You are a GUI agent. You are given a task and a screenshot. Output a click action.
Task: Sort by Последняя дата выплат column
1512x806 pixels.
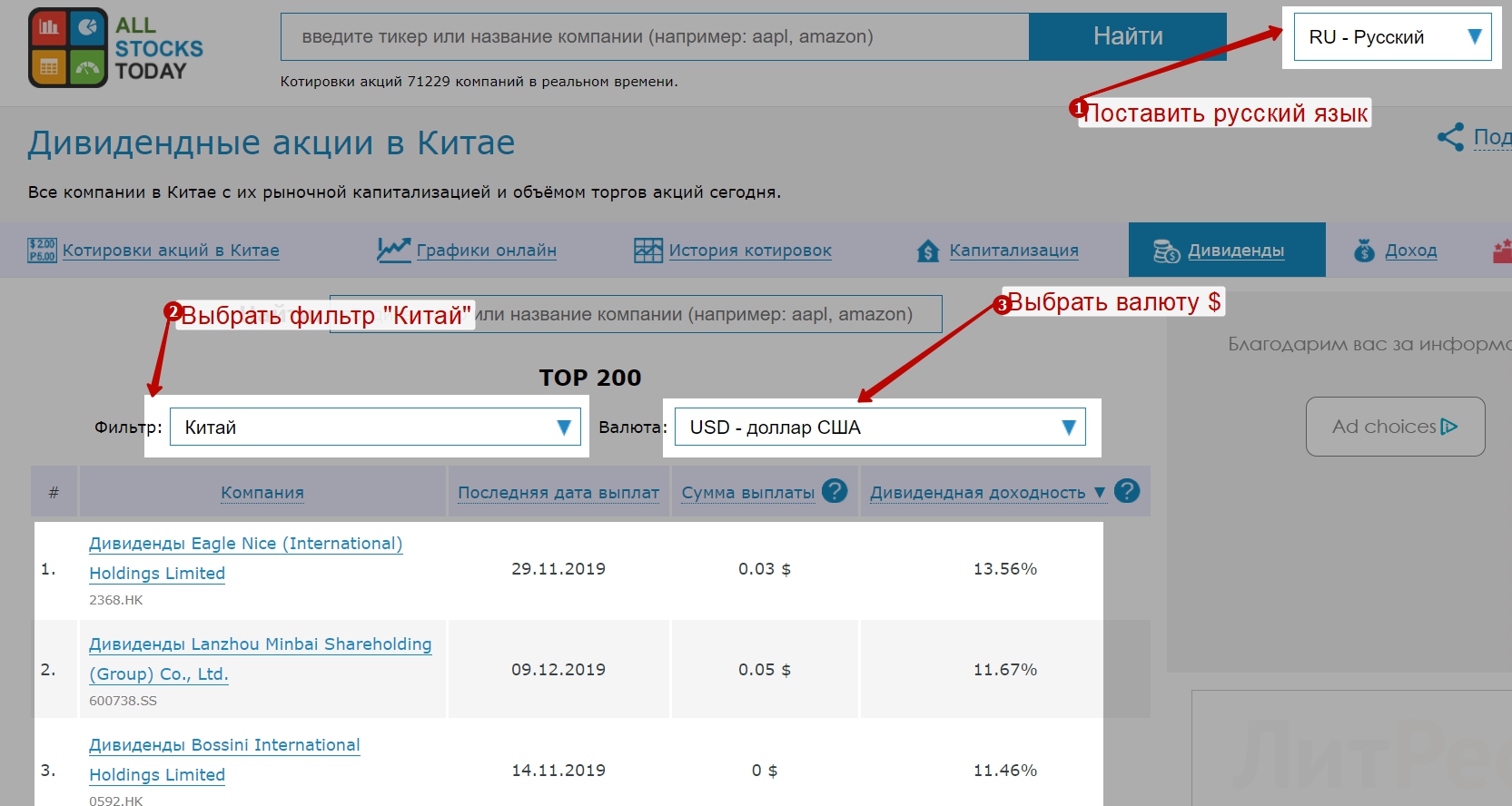click(x=558, y=493)
